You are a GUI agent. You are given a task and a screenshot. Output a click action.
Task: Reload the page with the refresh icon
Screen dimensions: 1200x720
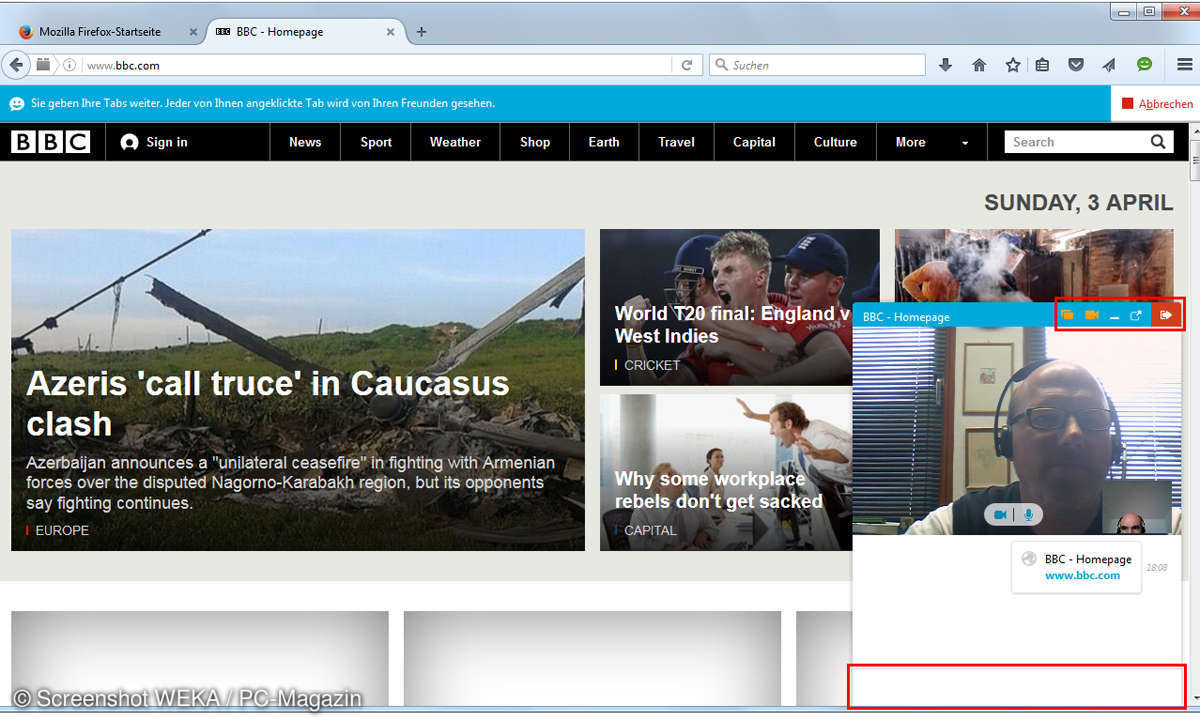click(x=687, y=65)
